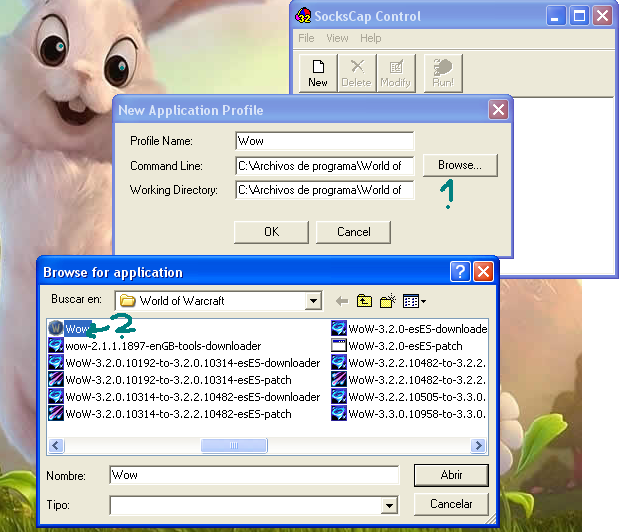630x532 pixels.
Task: Cancel the New Application Profile dialog
Action: 353,232
